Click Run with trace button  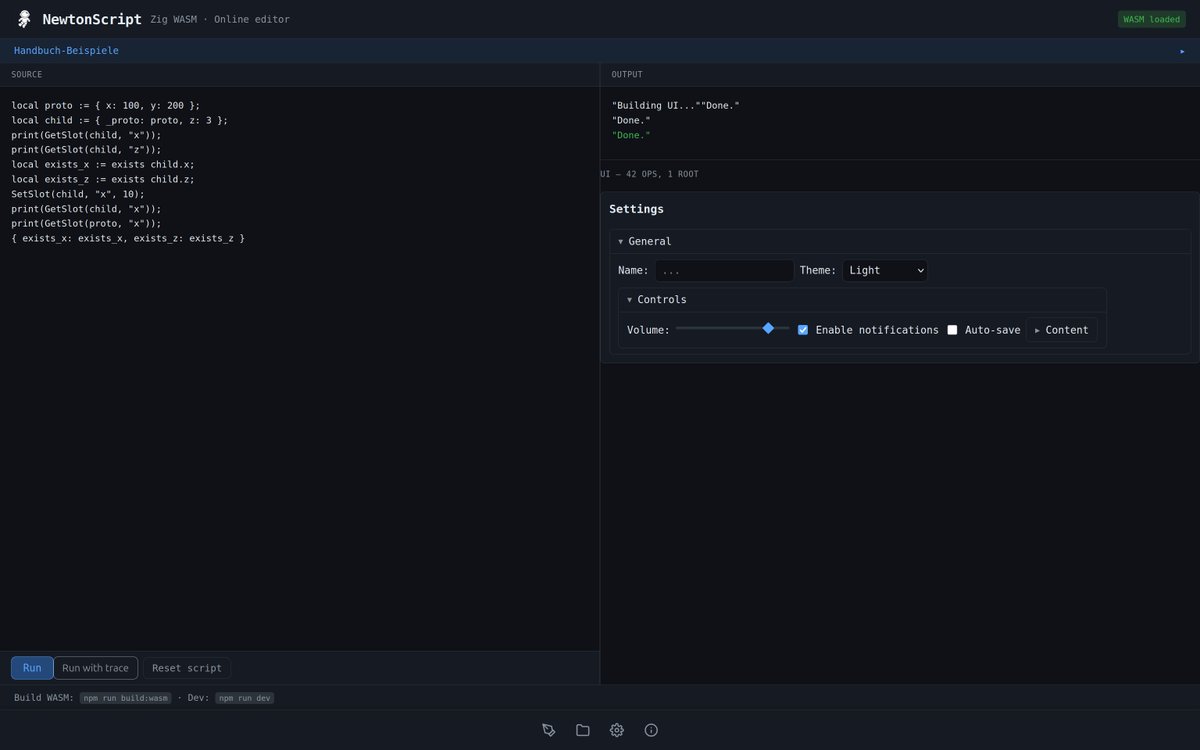click(x=95, y=668)
